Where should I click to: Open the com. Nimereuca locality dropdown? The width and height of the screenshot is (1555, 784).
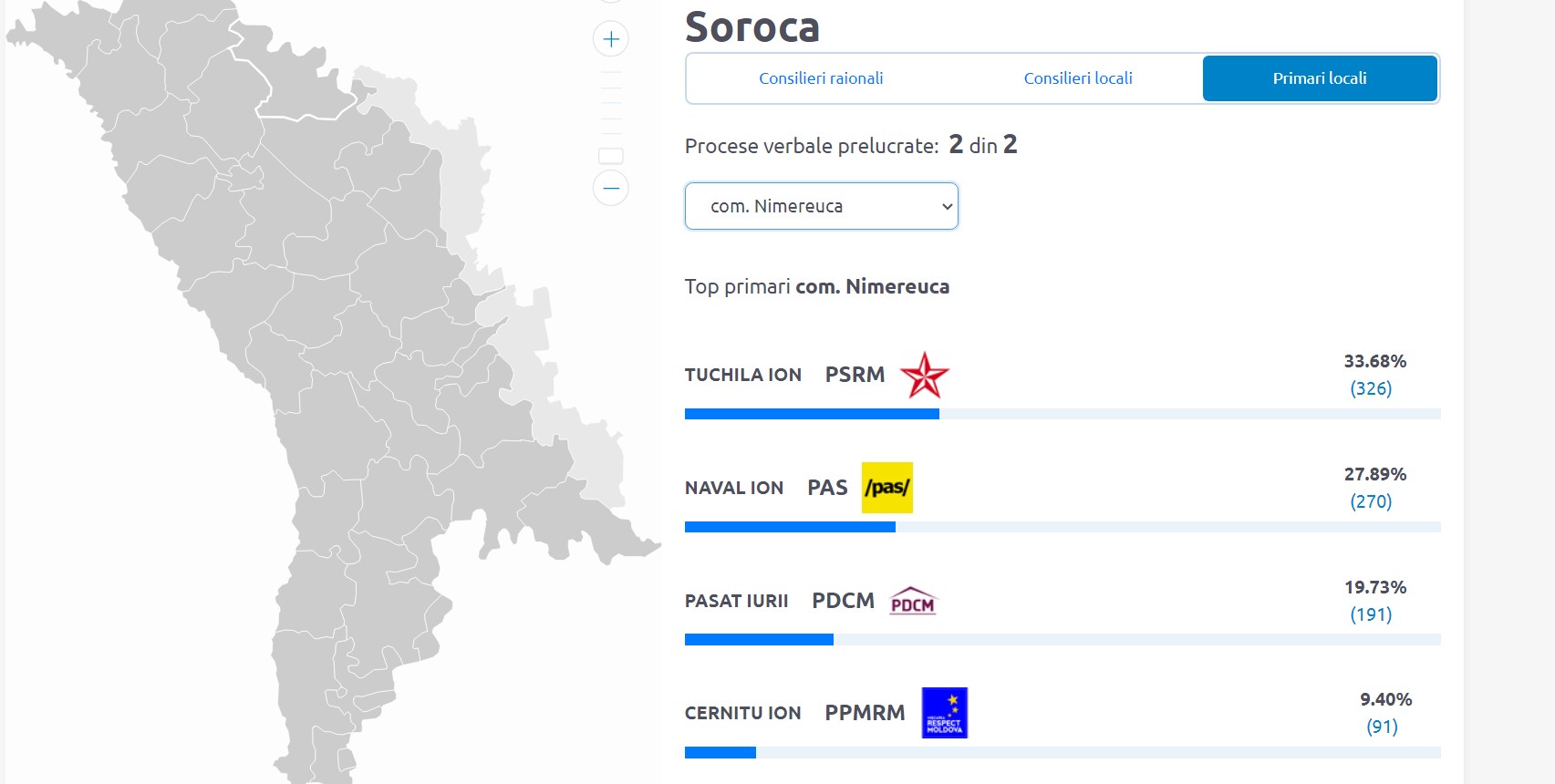(x=821, y=206)
